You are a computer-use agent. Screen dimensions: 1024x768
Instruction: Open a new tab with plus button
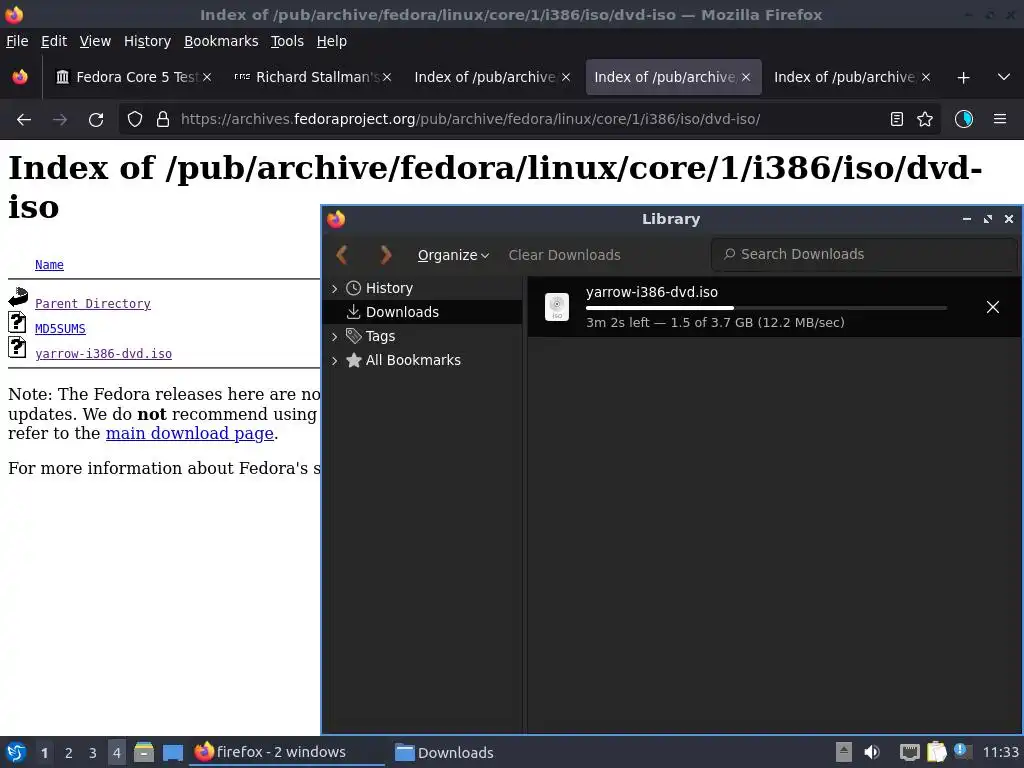(963, 78)
